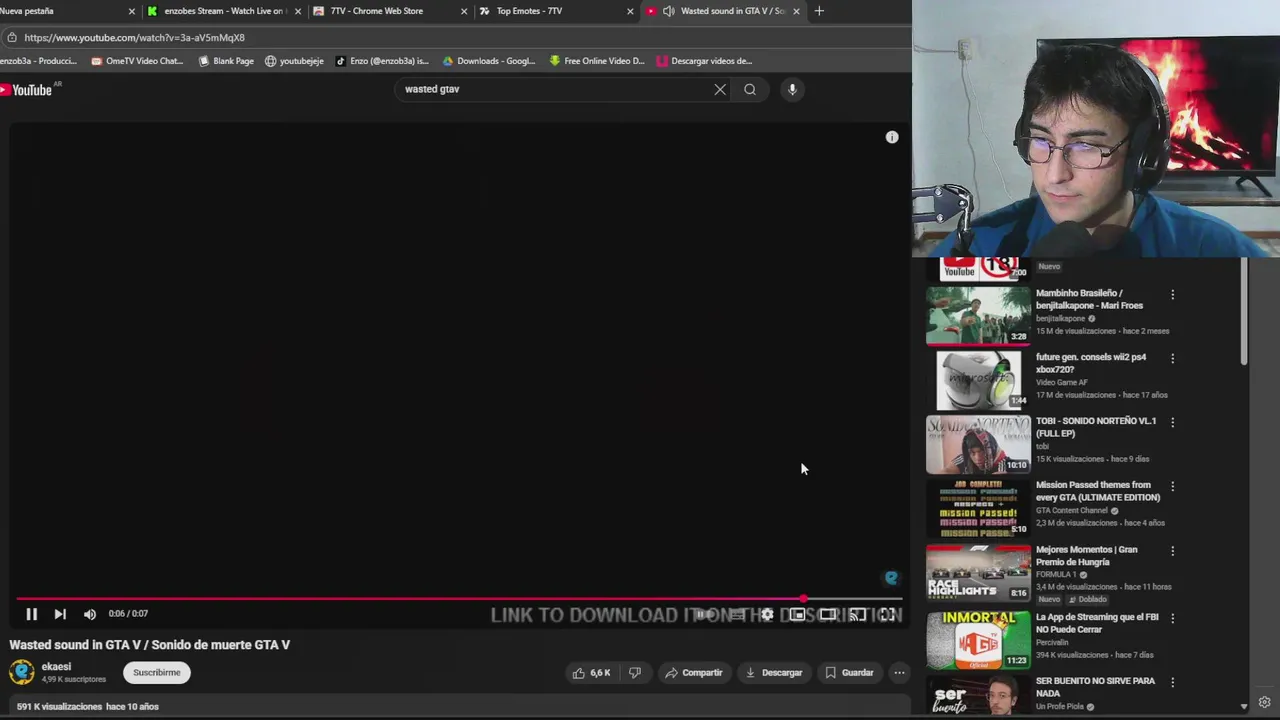1280x720 pixels.
Task: Open options menu for SER BUENITO video
Action: point(1173,682)
